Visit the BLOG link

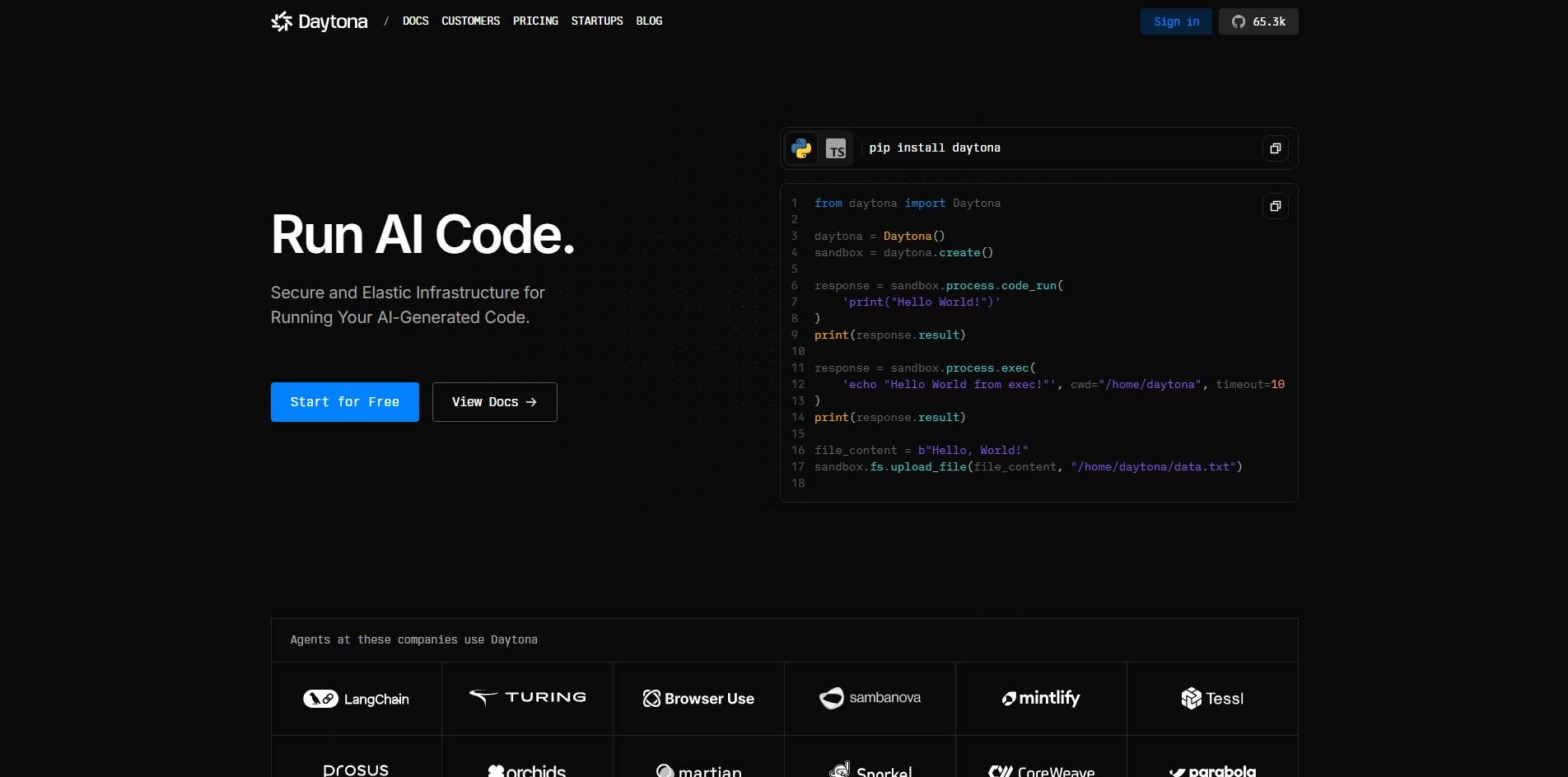click(649, 21)
